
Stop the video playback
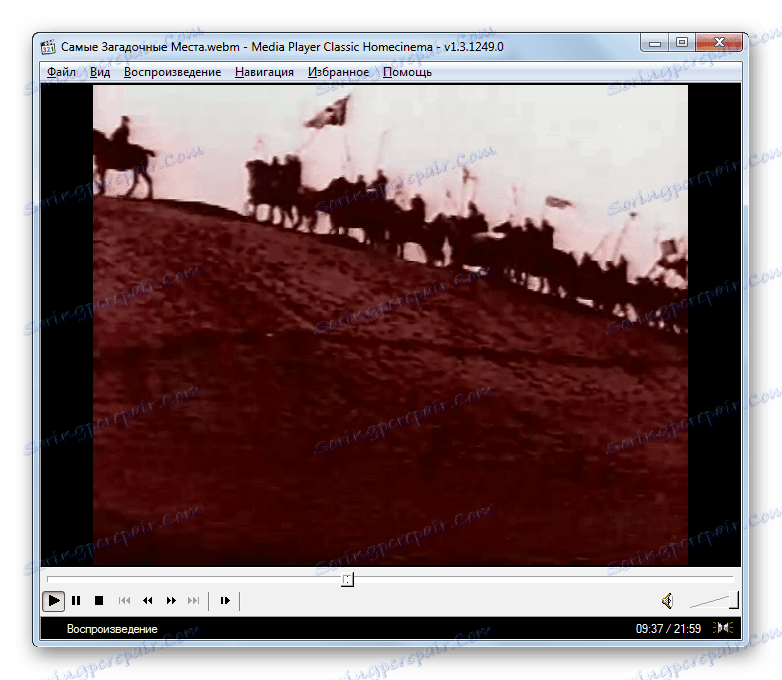pos(99,600)
